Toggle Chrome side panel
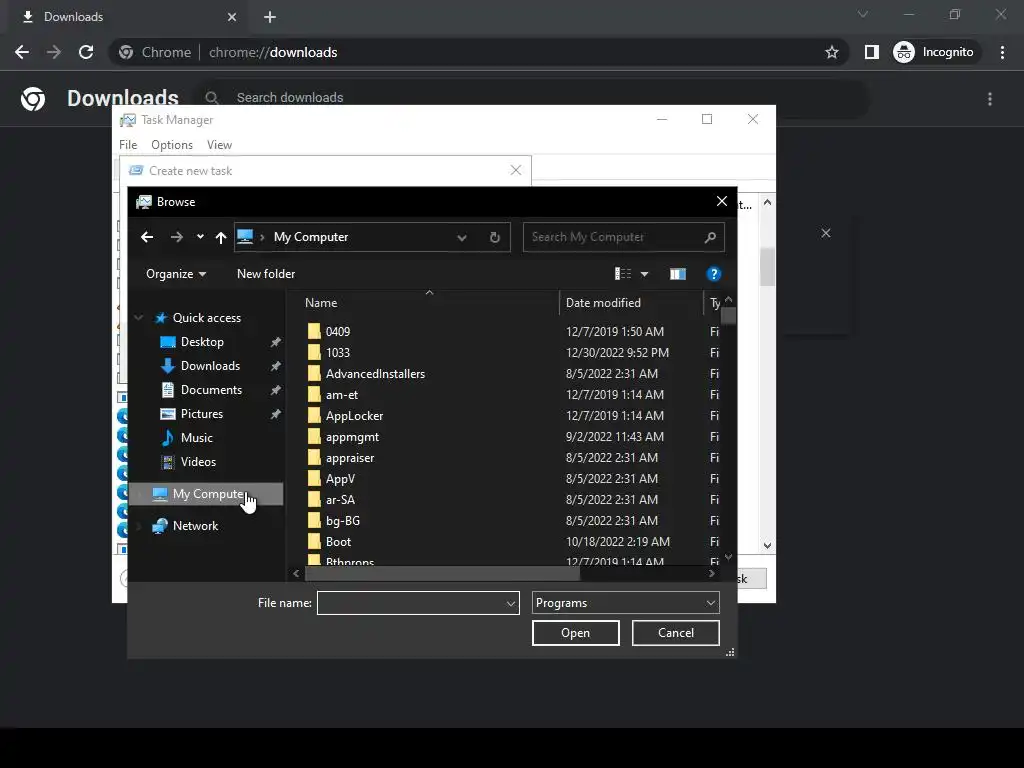1024x768 pixels. click(x=872, y=52)
